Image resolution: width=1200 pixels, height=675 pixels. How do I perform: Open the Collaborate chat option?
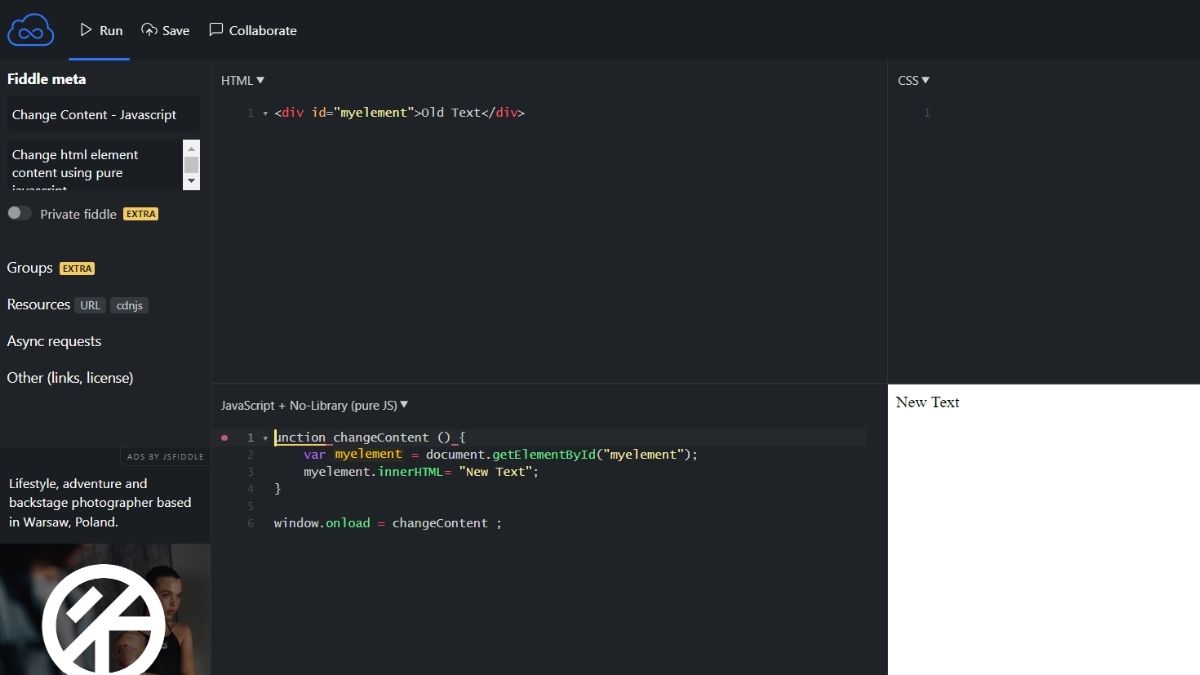[x=252, y=30]
